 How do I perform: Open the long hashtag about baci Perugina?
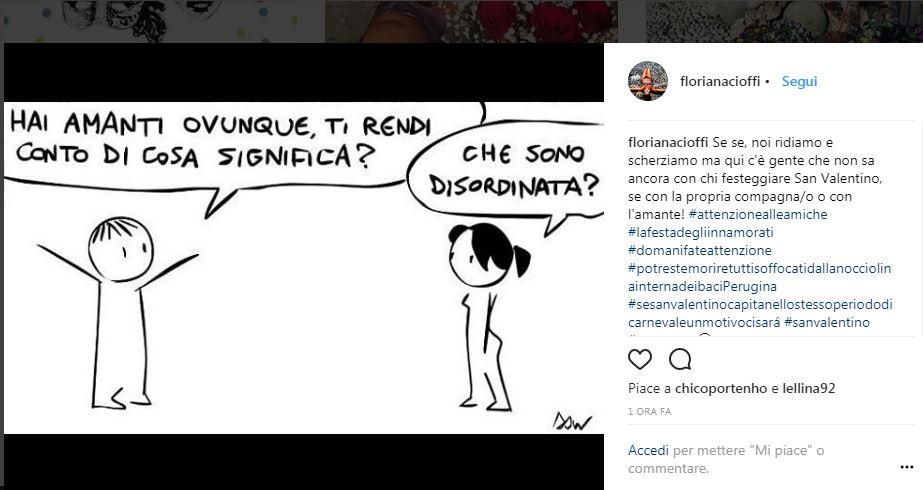point(759,277)
